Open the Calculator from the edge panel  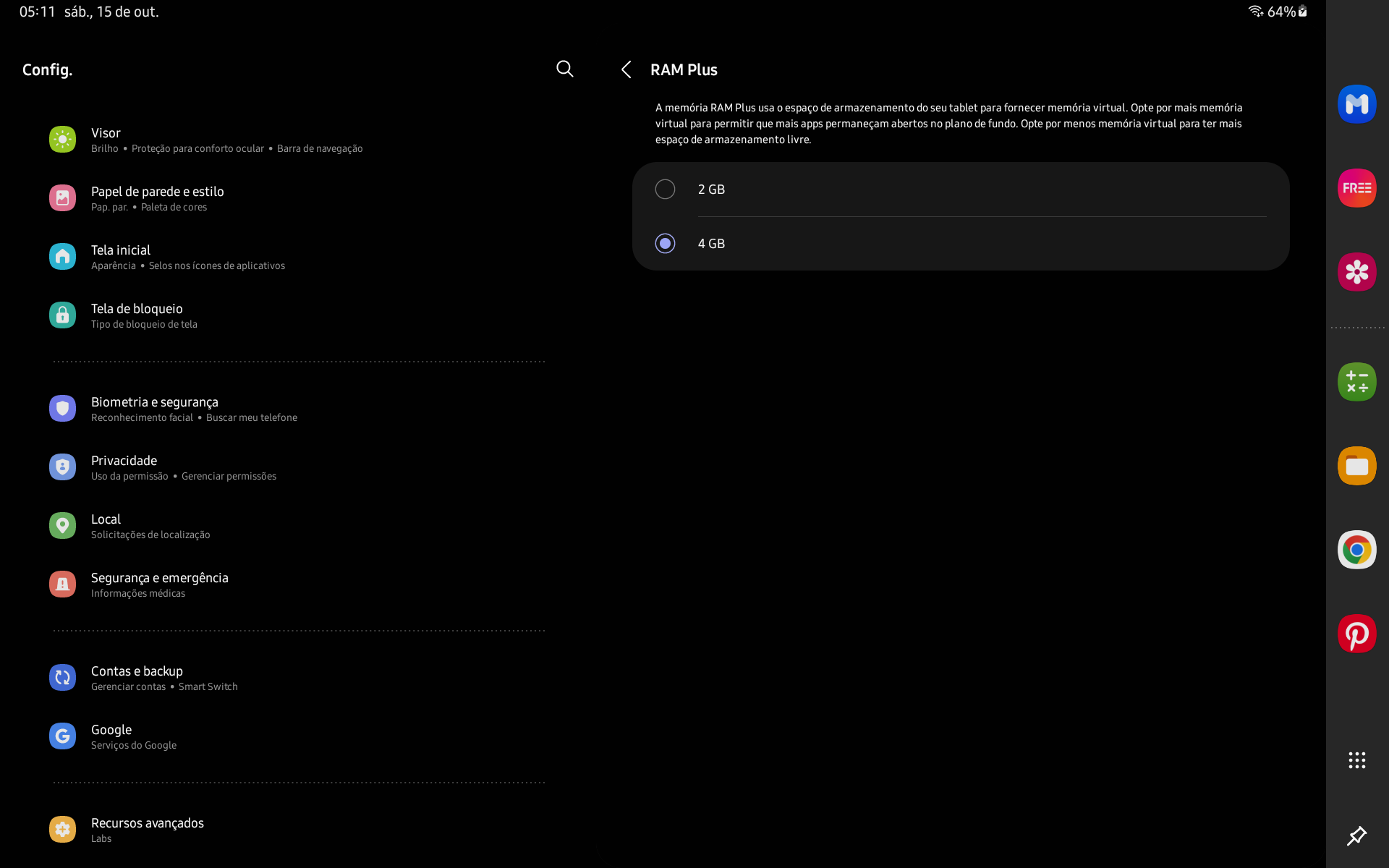click(x=1357, y=381)
